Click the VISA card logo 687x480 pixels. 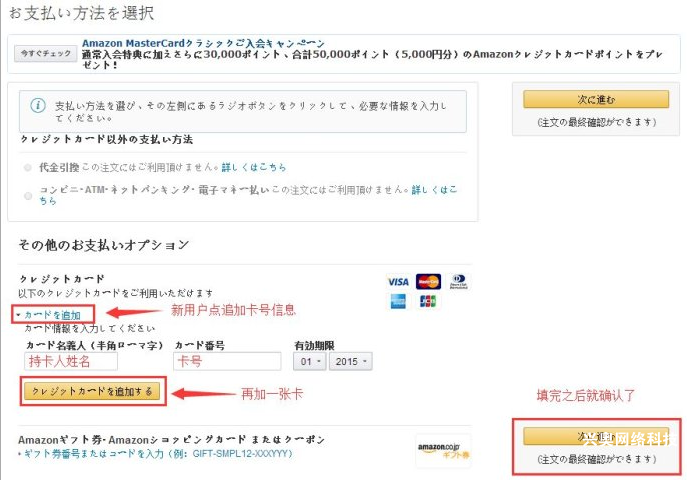398,282
